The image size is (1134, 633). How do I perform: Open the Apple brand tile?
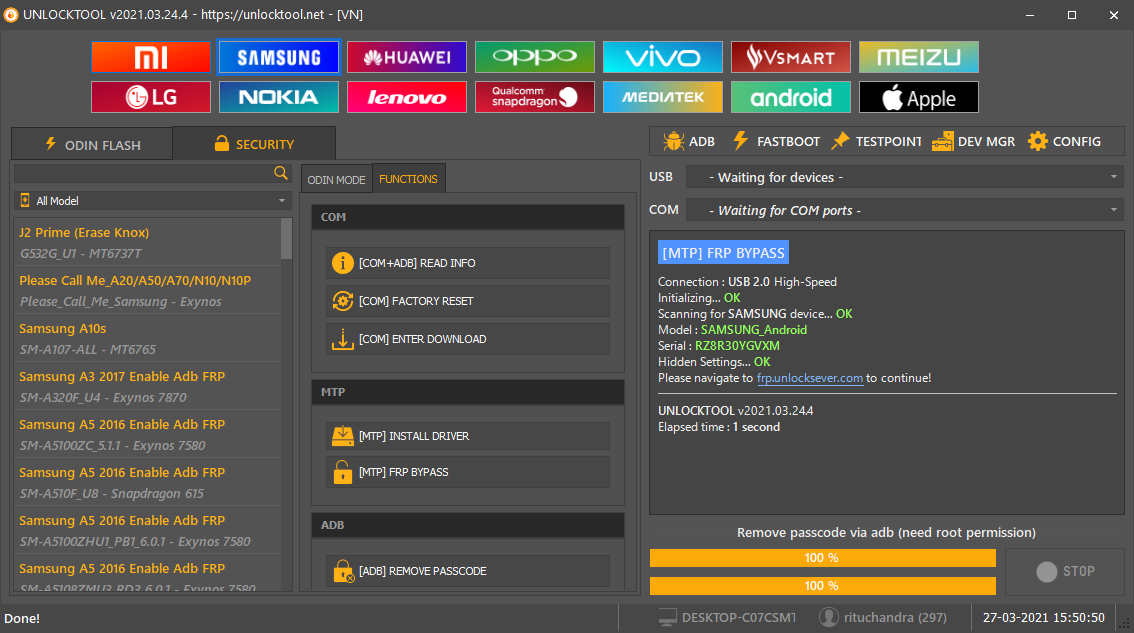click(918, 97)
